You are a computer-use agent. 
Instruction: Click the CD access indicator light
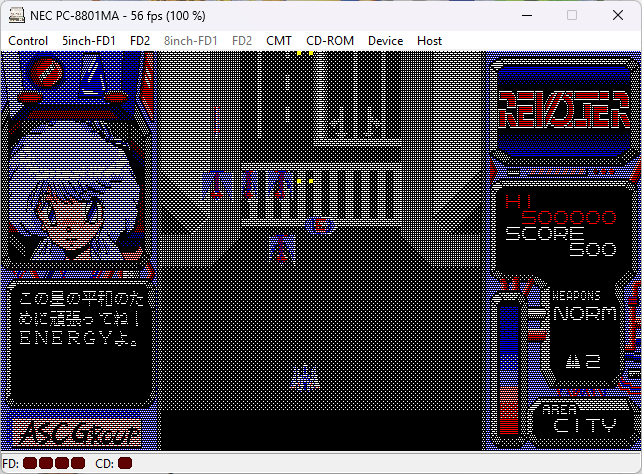pos(125,463)
